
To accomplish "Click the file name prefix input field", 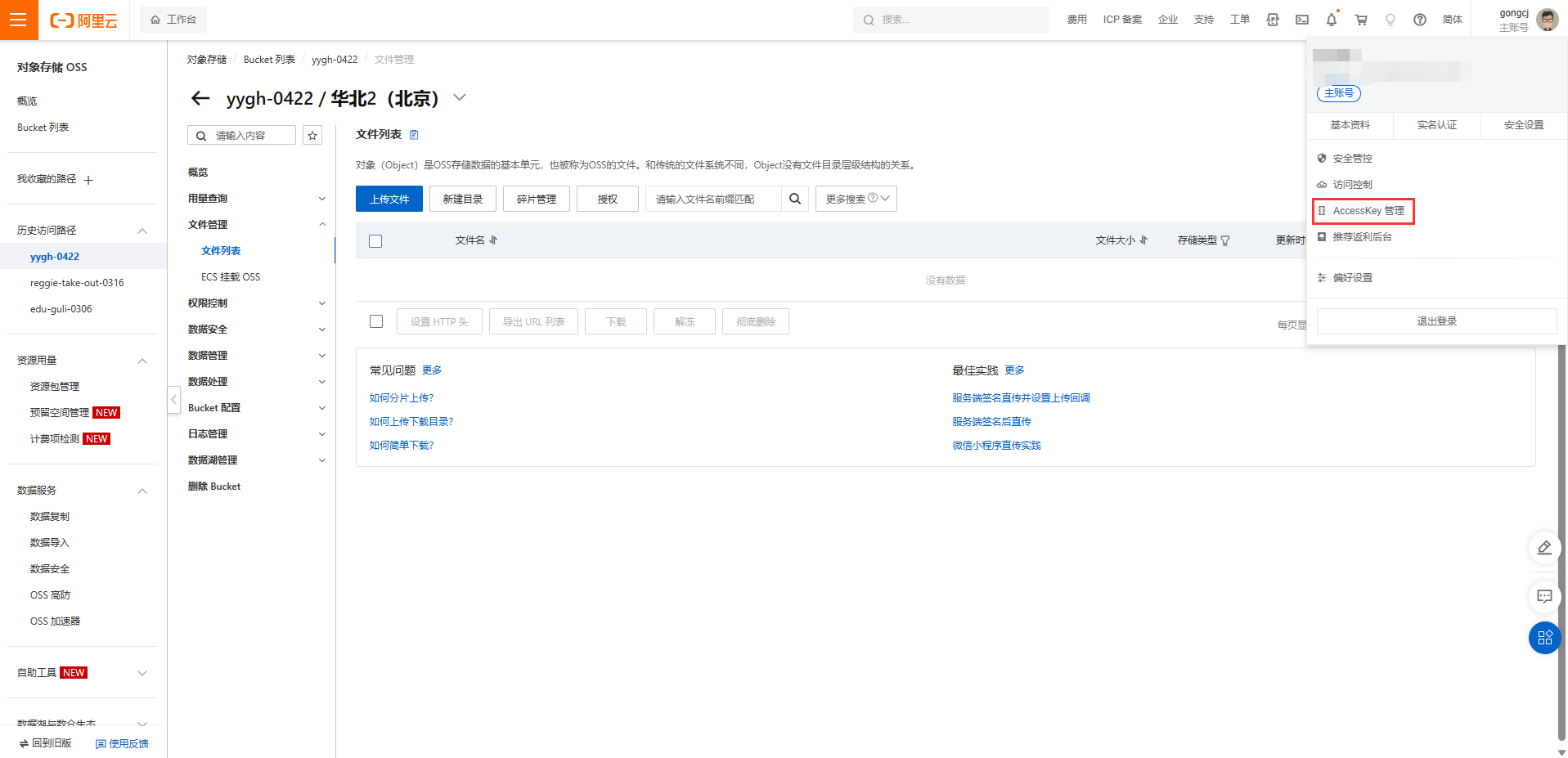I will click(x=713, y=199).
